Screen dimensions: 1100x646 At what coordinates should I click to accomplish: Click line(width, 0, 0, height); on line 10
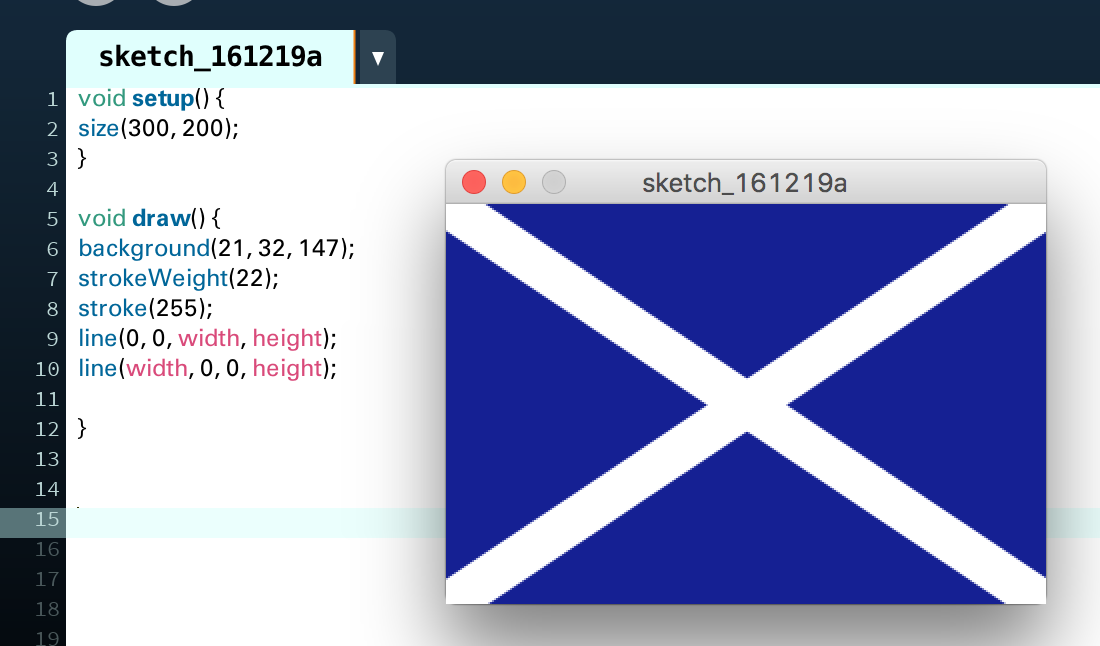pyautogui.click(x=208, y=369)
